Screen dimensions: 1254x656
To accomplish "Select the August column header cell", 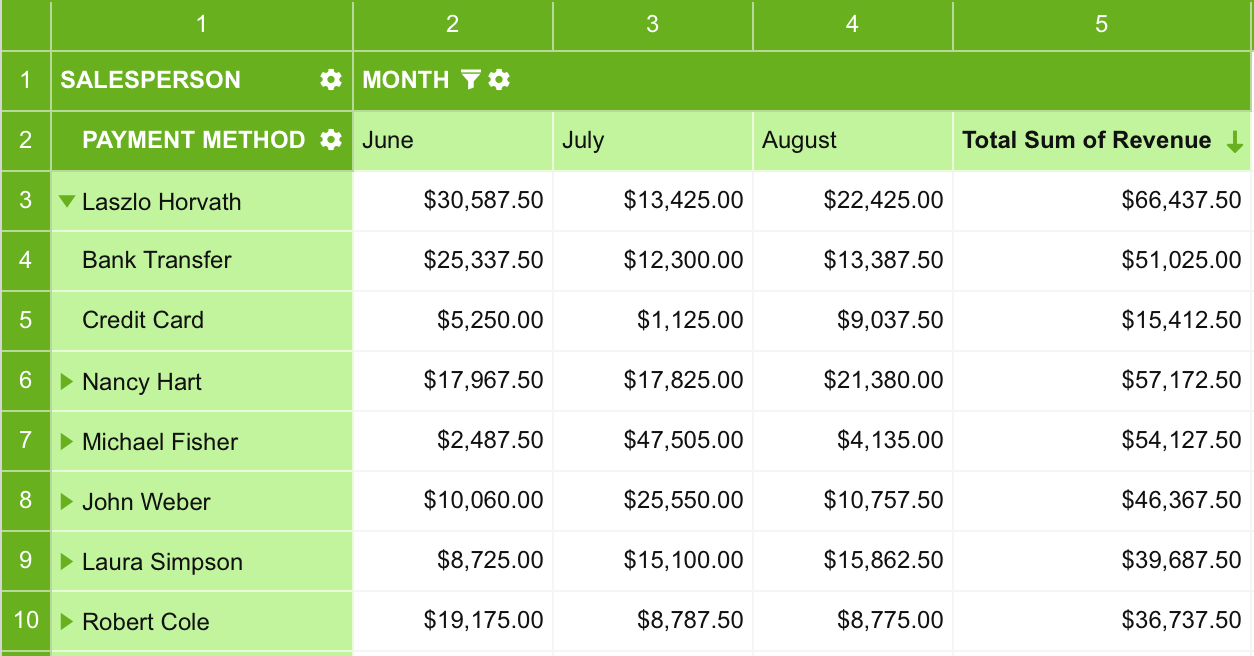I will coord(851,140).
